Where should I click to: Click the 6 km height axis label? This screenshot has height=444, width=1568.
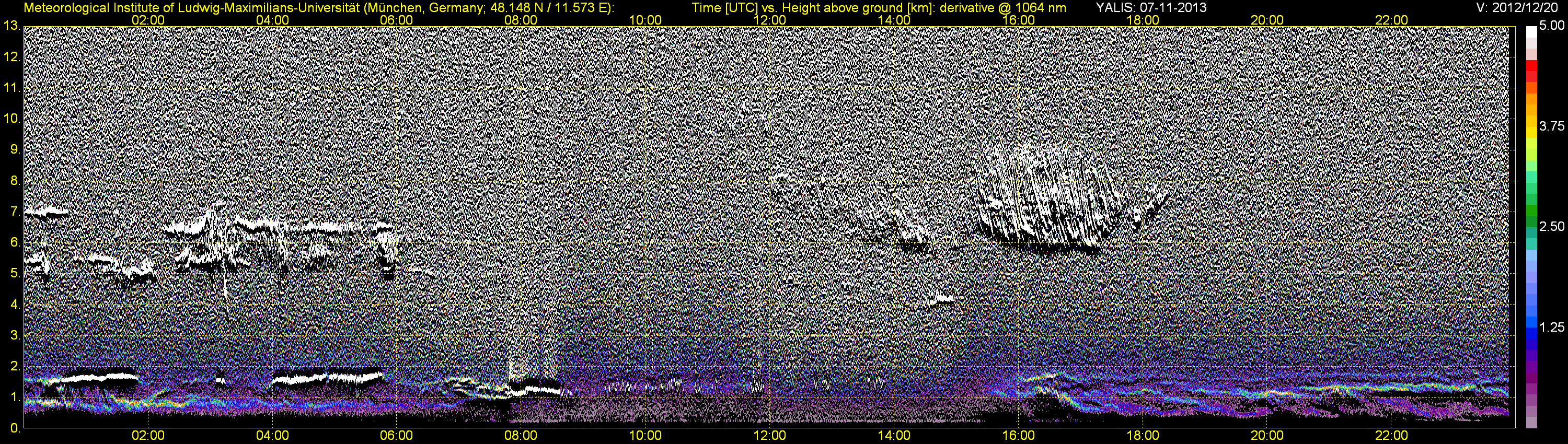(15, 243)
